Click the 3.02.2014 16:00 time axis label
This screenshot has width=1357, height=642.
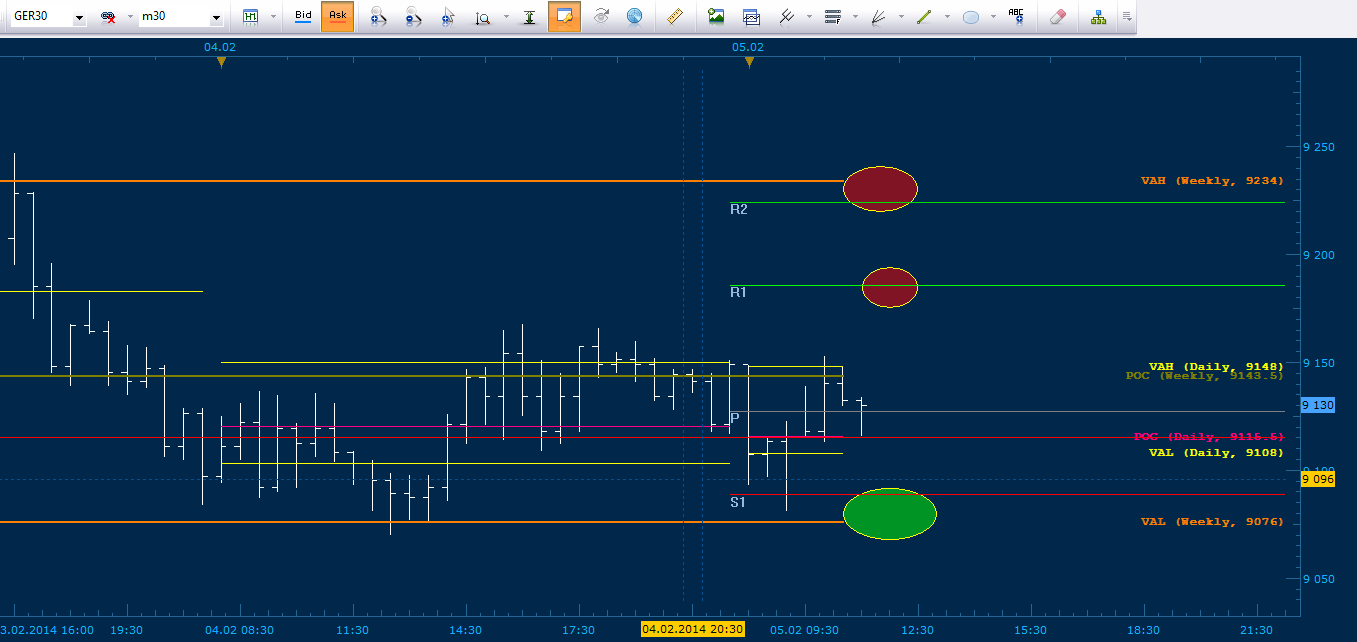(48, 630)
